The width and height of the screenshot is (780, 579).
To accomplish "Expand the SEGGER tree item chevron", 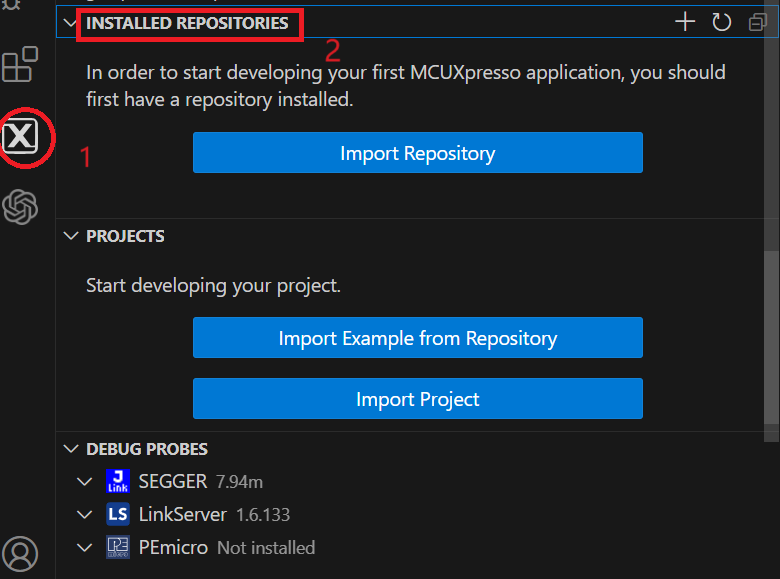I will pyautogui.click(x=84, y=482).
